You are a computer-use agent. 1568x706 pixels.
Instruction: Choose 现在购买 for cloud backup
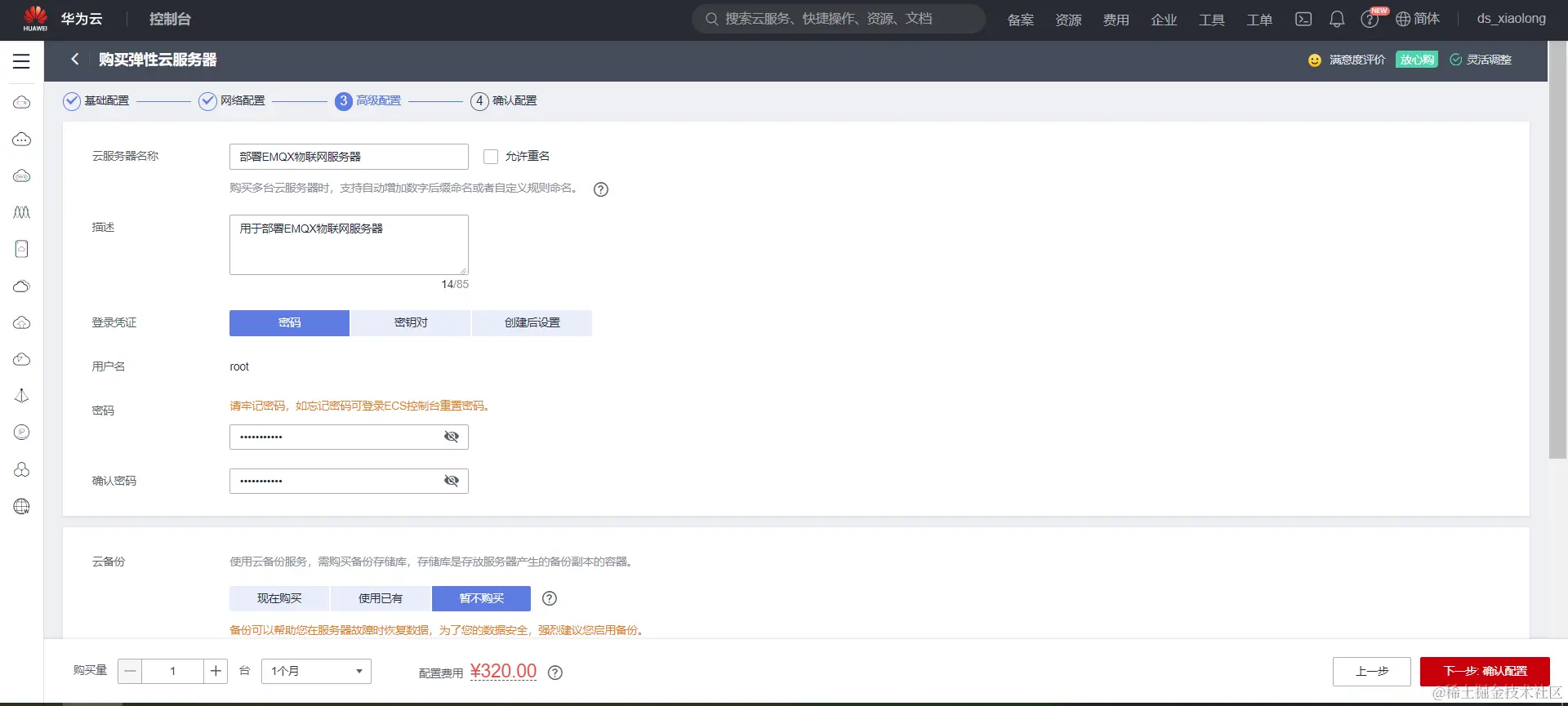point(279,598)
